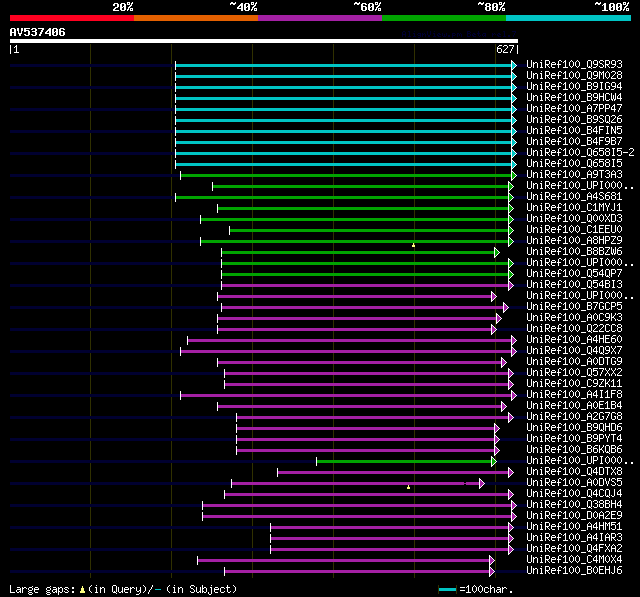This screenshot has height=597, width=640.
Task: View the UniRef100_C4M0X4 hit
Action: click(574, 560)
